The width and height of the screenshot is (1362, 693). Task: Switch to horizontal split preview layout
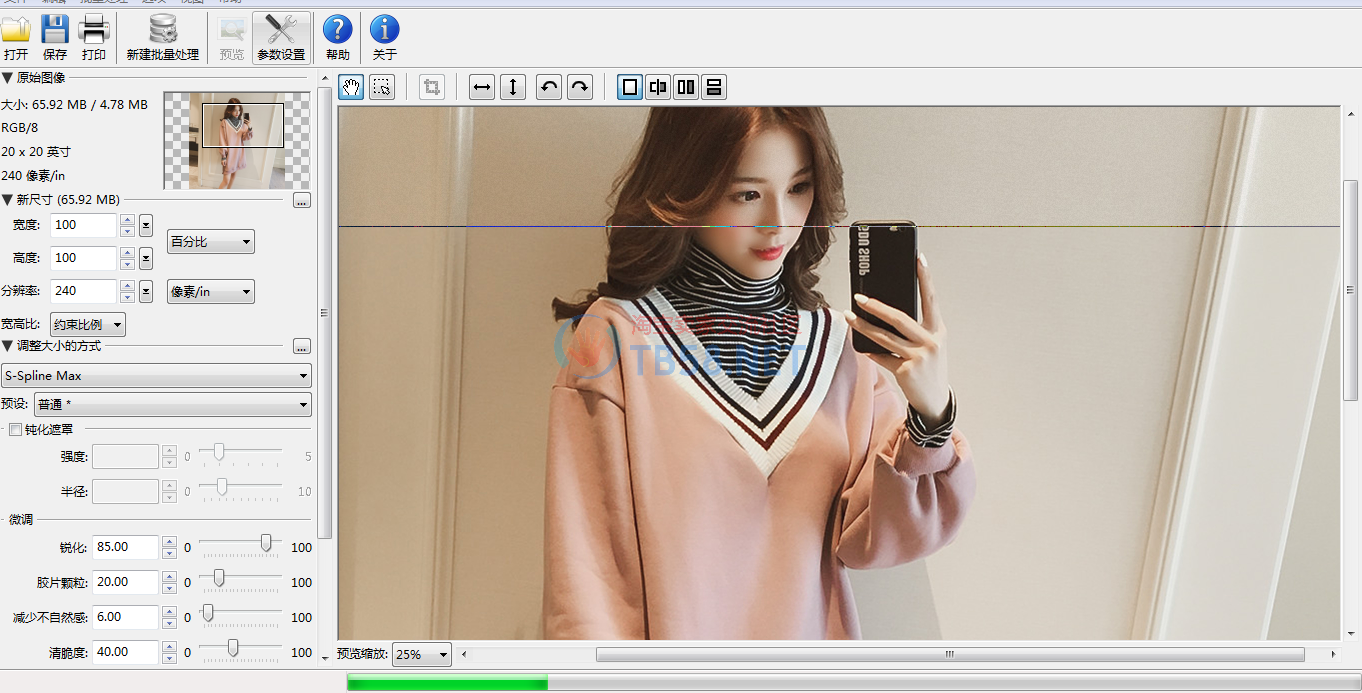point(714,87)
